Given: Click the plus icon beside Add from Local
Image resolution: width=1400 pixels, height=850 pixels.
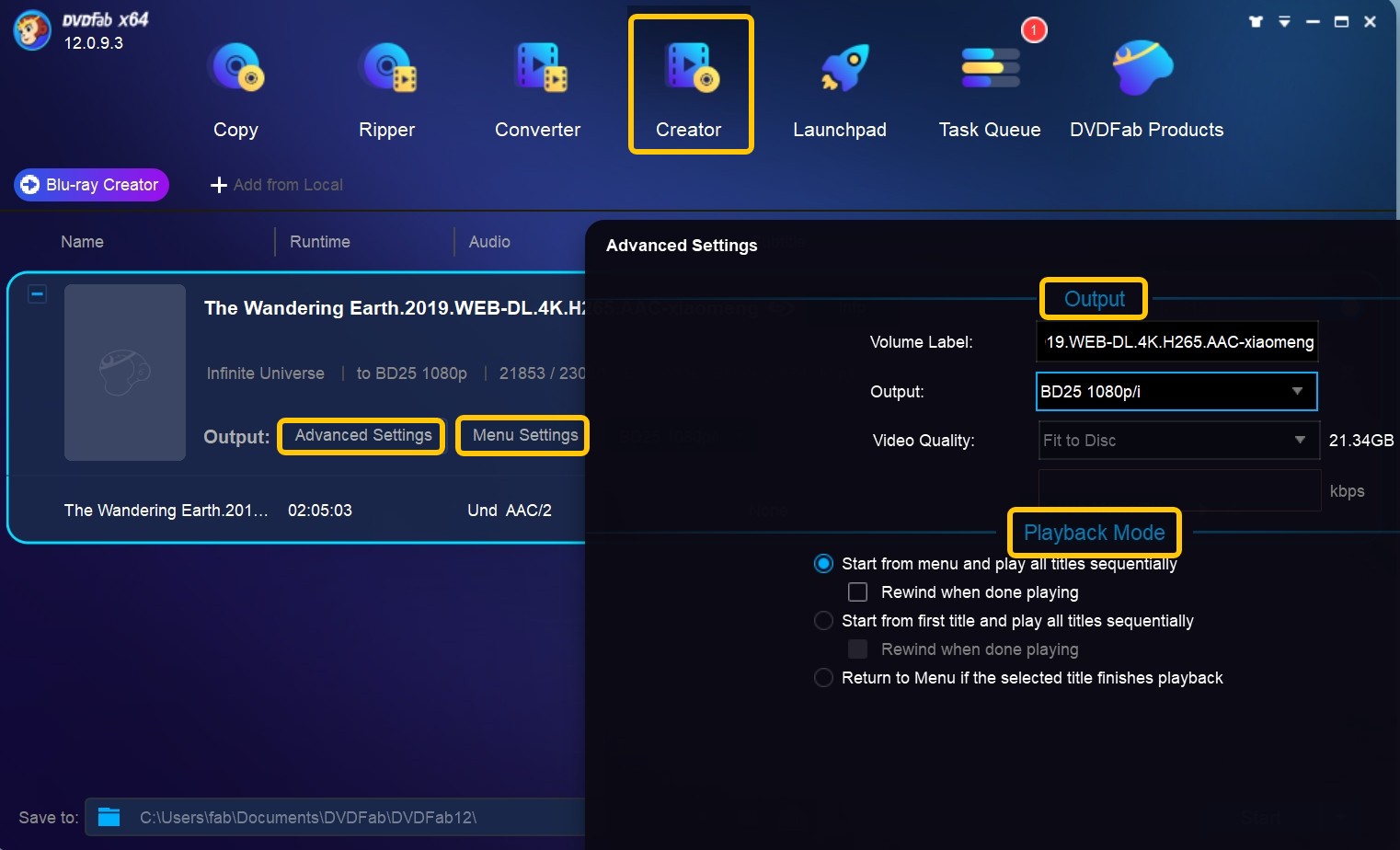Looking at the screenshot, I should tap(219, 185).
